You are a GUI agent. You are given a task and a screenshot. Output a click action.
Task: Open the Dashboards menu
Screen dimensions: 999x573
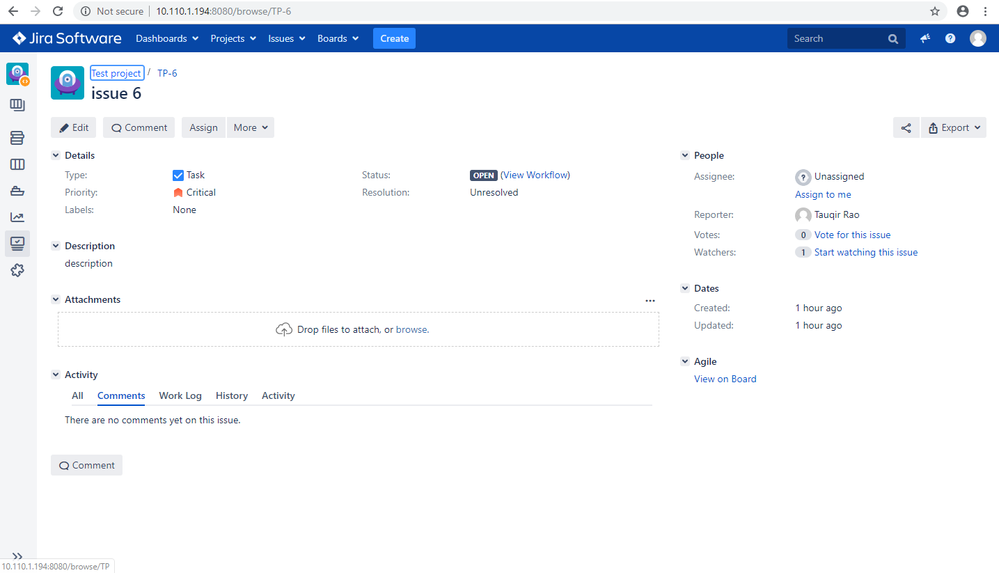pos(167,38)
